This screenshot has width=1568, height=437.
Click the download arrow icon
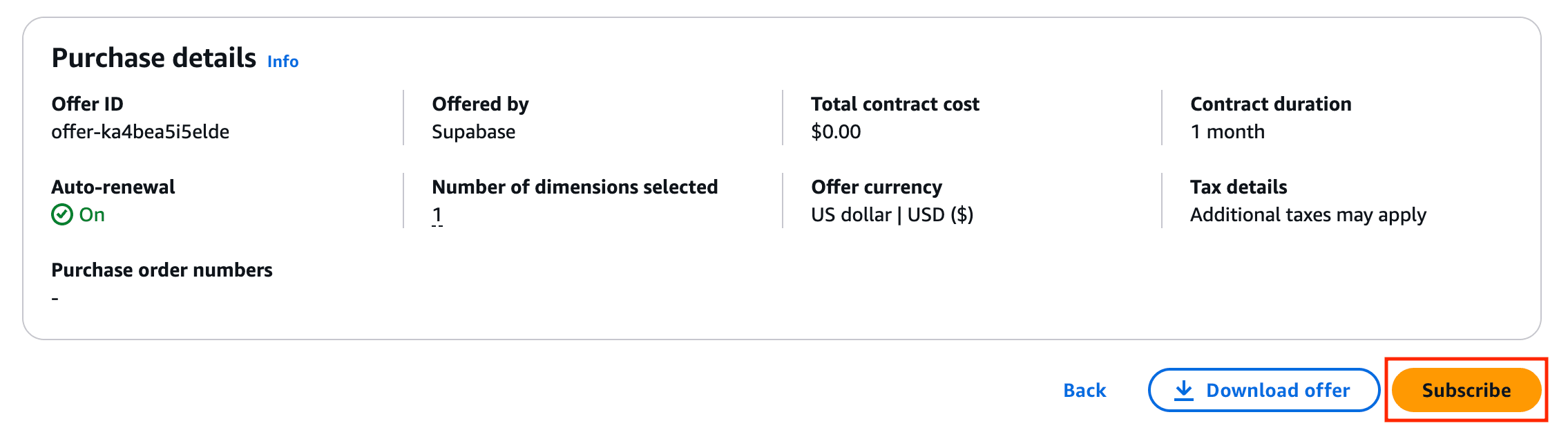coord(1184,390)
